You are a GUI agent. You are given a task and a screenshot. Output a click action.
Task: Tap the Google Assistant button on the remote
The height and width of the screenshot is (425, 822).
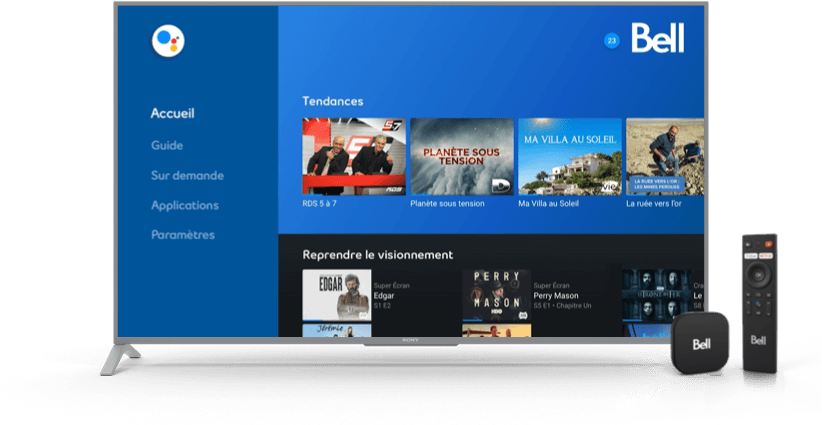[x=759, y=303]
